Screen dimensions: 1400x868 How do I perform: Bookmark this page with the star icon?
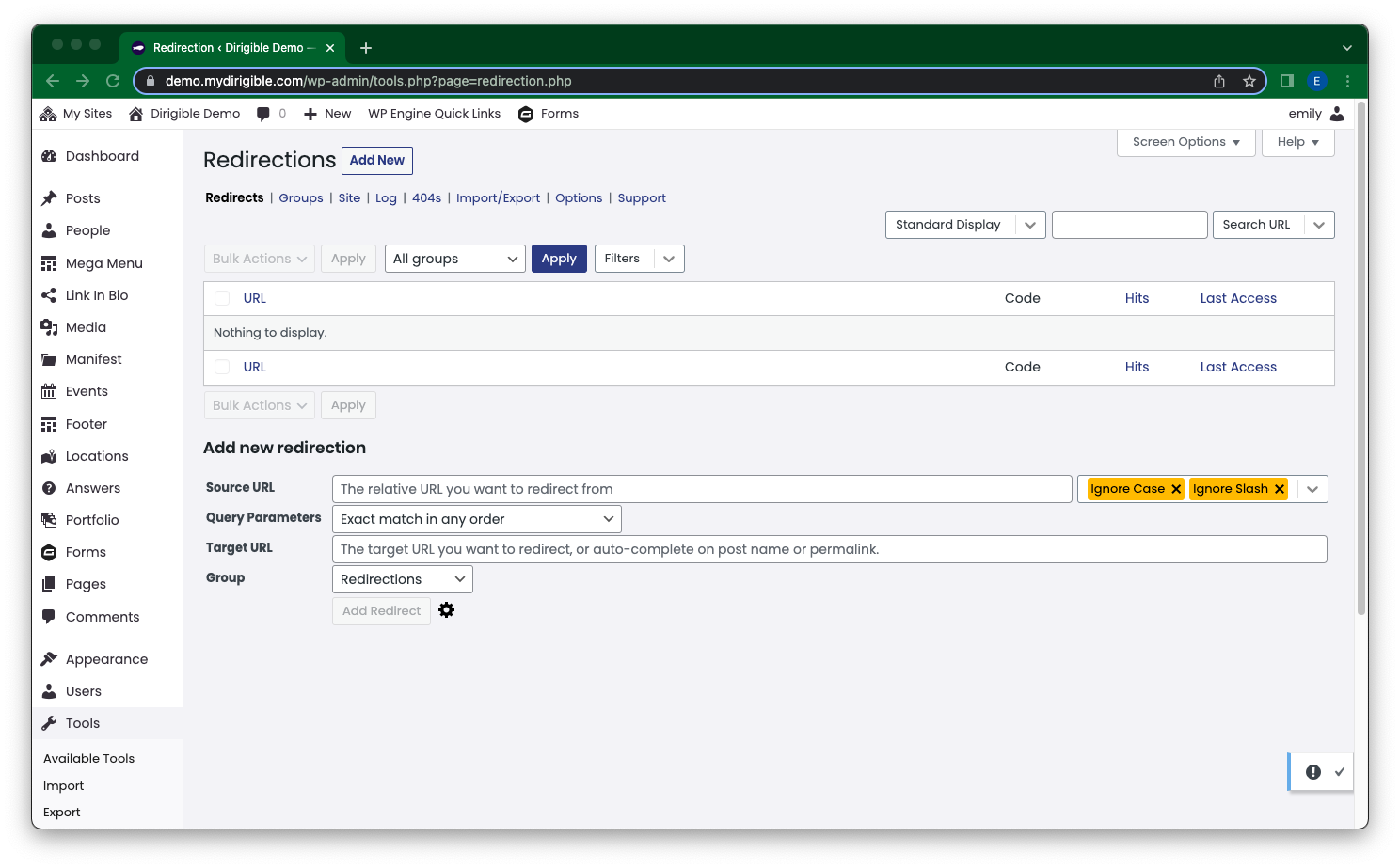[1249, 81]
